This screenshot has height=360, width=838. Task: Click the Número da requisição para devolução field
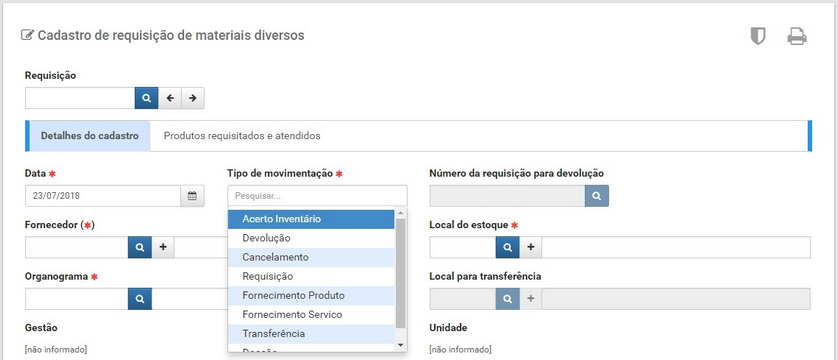click(507, 196)
